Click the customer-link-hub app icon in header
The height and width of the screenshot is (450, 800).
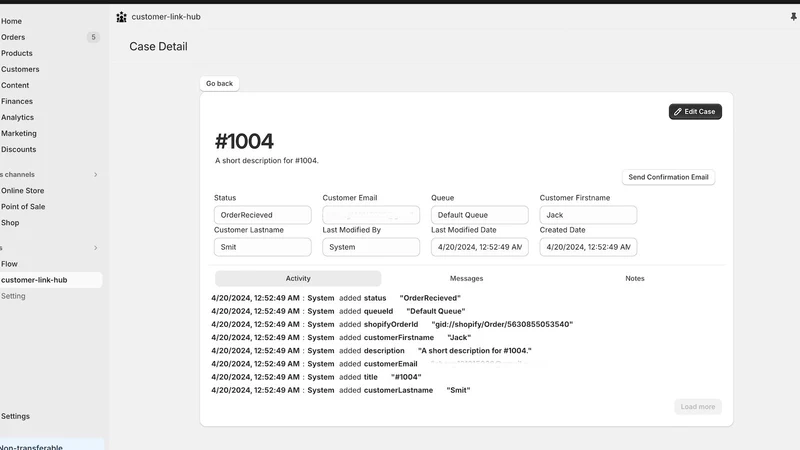tap(121, 17)
